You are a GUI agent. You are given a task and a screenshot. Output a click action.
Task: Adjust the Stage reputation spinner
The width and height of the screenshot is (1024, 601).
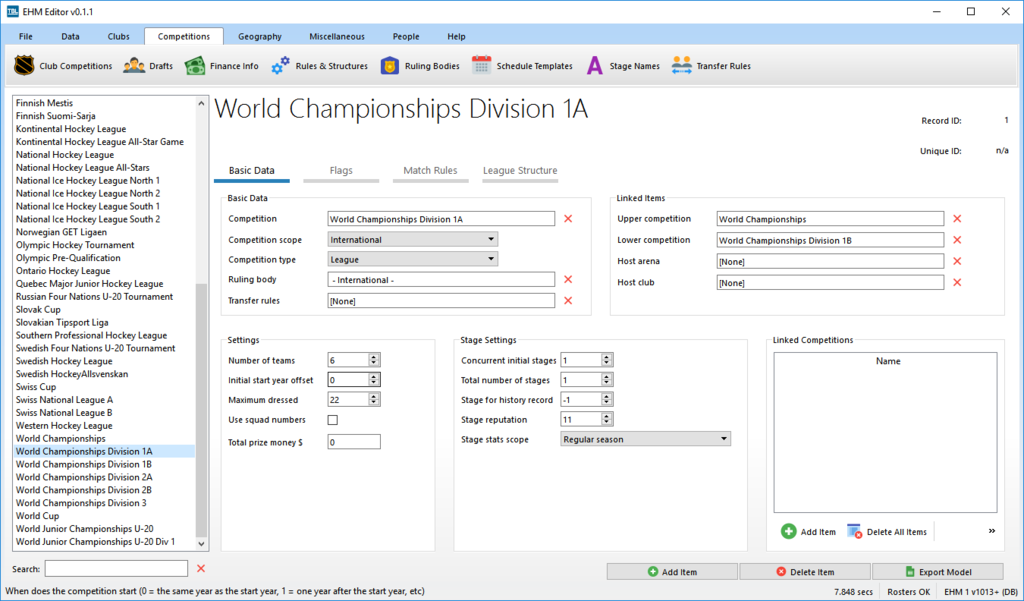tap(607, 419)
